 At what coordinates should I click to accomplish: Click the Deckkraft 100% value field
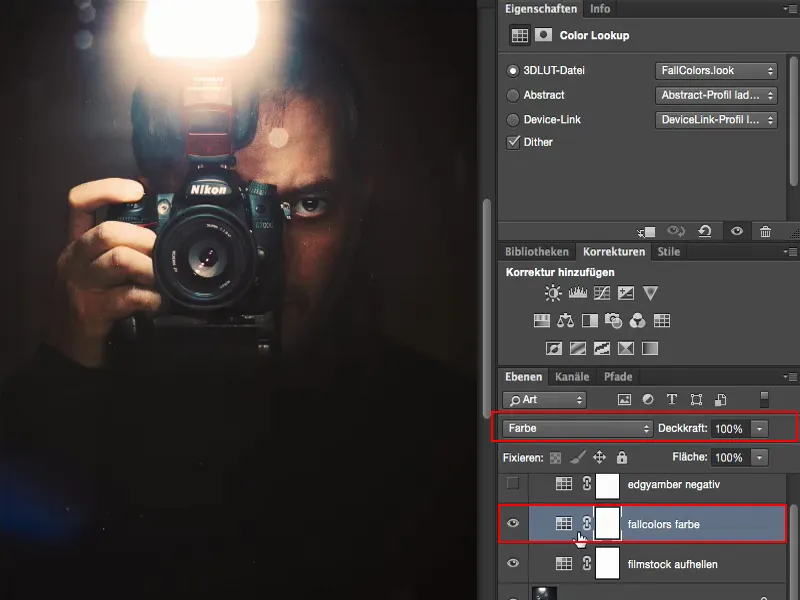730,429
